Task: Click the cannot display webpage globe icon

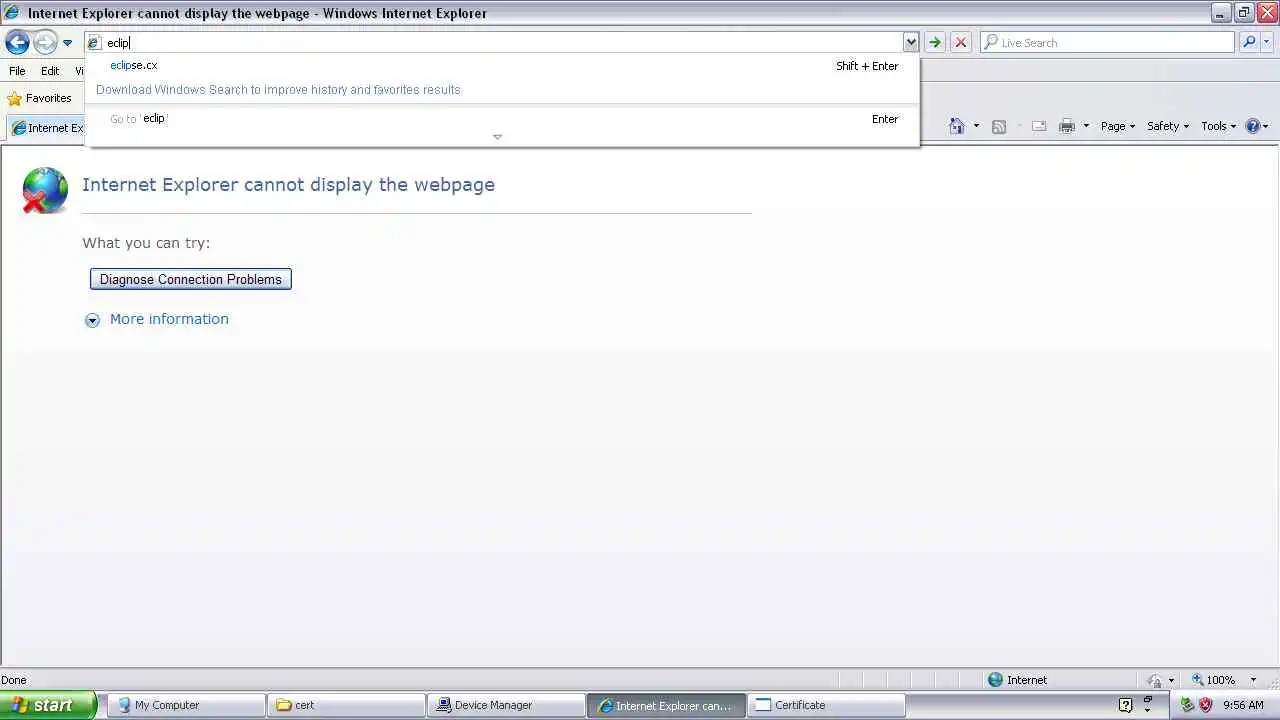Action: [x=45, y=190]
